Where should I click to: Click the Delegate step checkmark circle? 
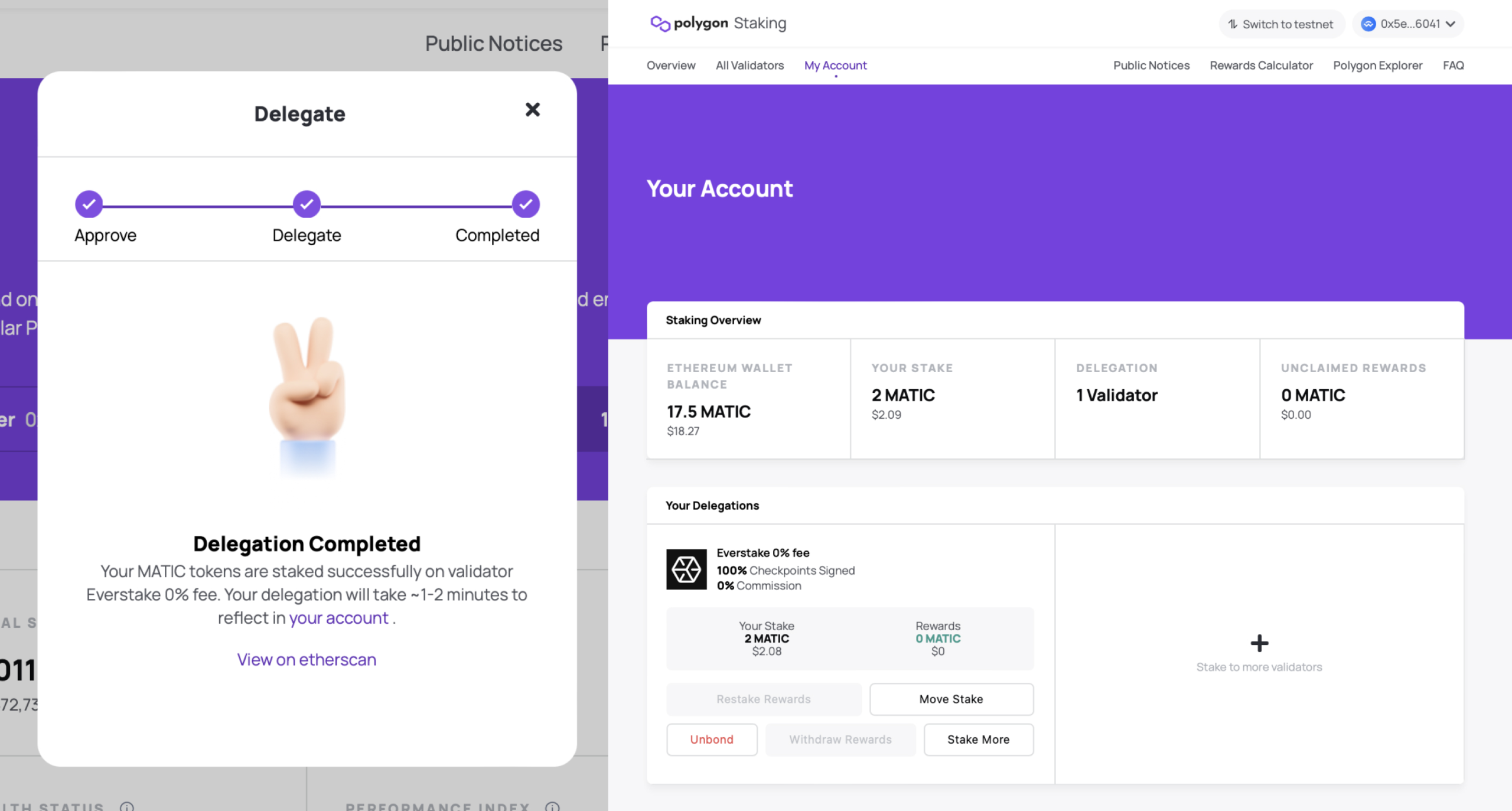[307, 204]
